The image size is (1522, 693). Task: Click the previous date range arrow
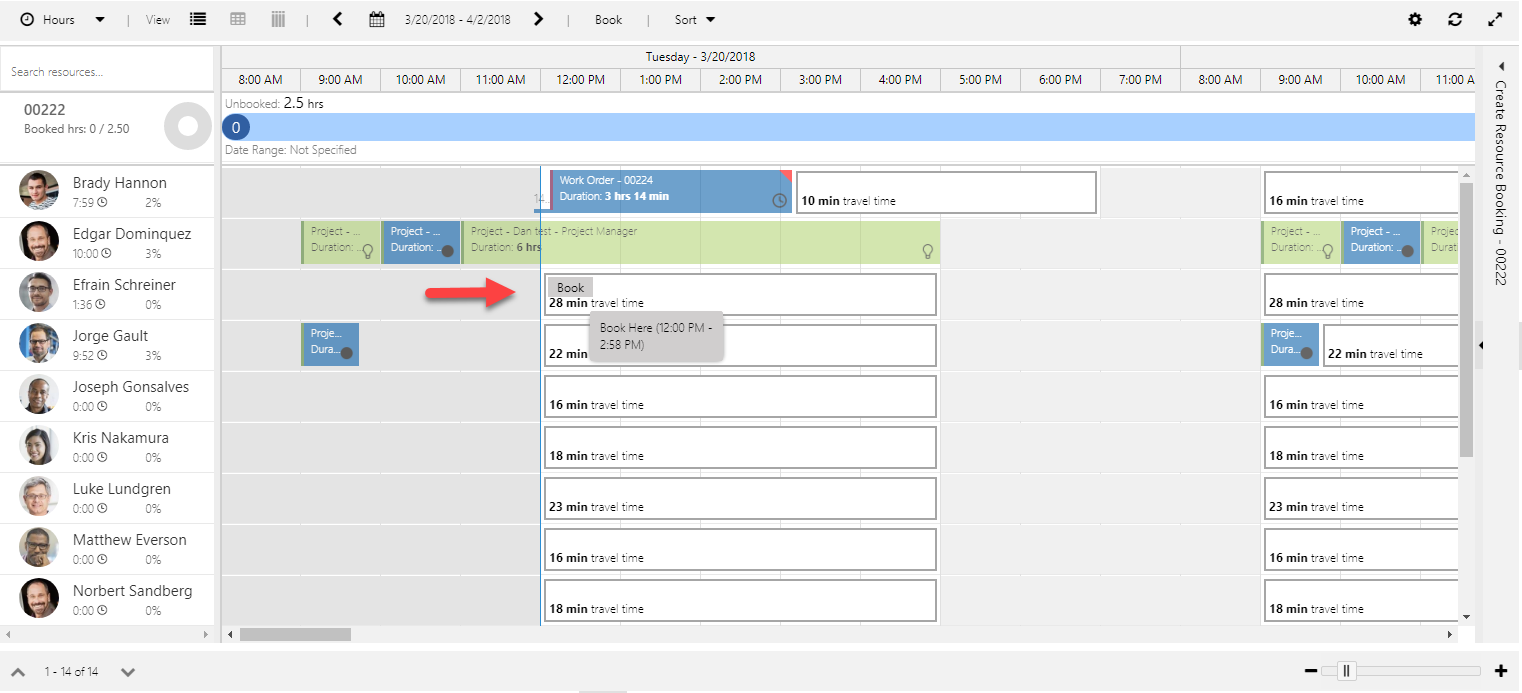tap(337, 18)
